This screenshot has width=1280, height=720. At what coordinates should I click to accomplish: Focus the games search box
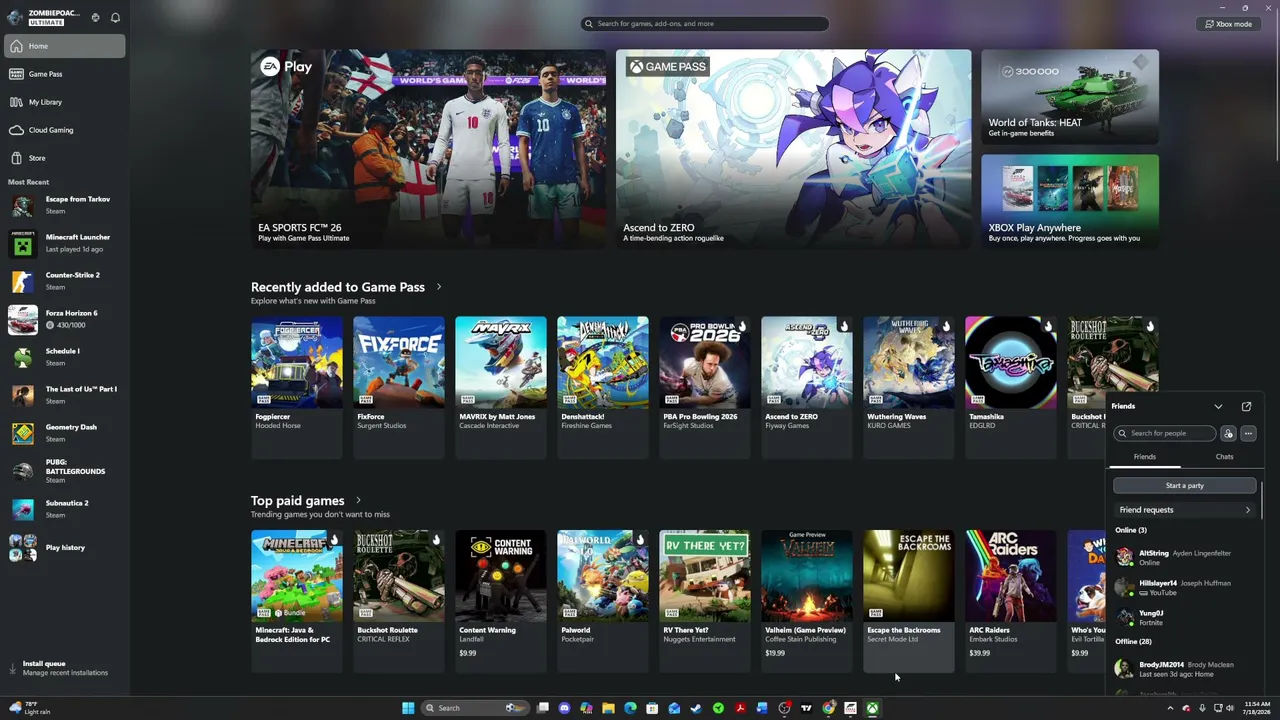tap(705, 23)
